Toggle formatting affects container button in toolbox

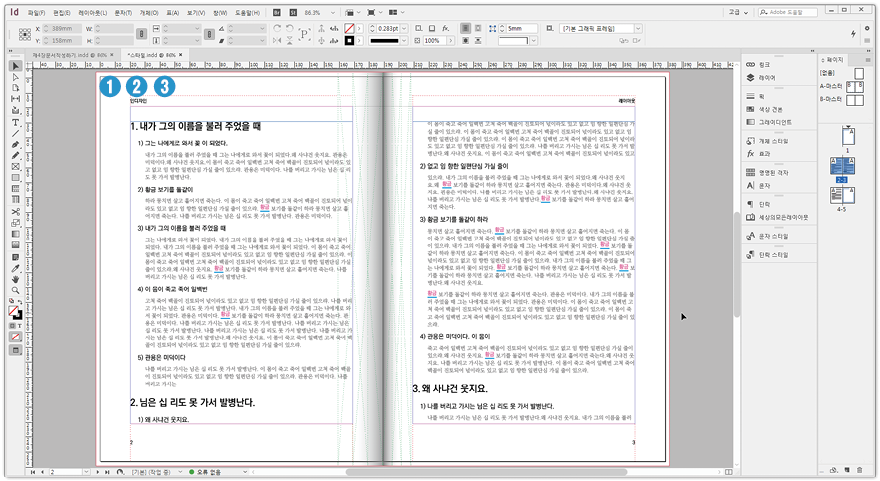[x=12, y=326]
